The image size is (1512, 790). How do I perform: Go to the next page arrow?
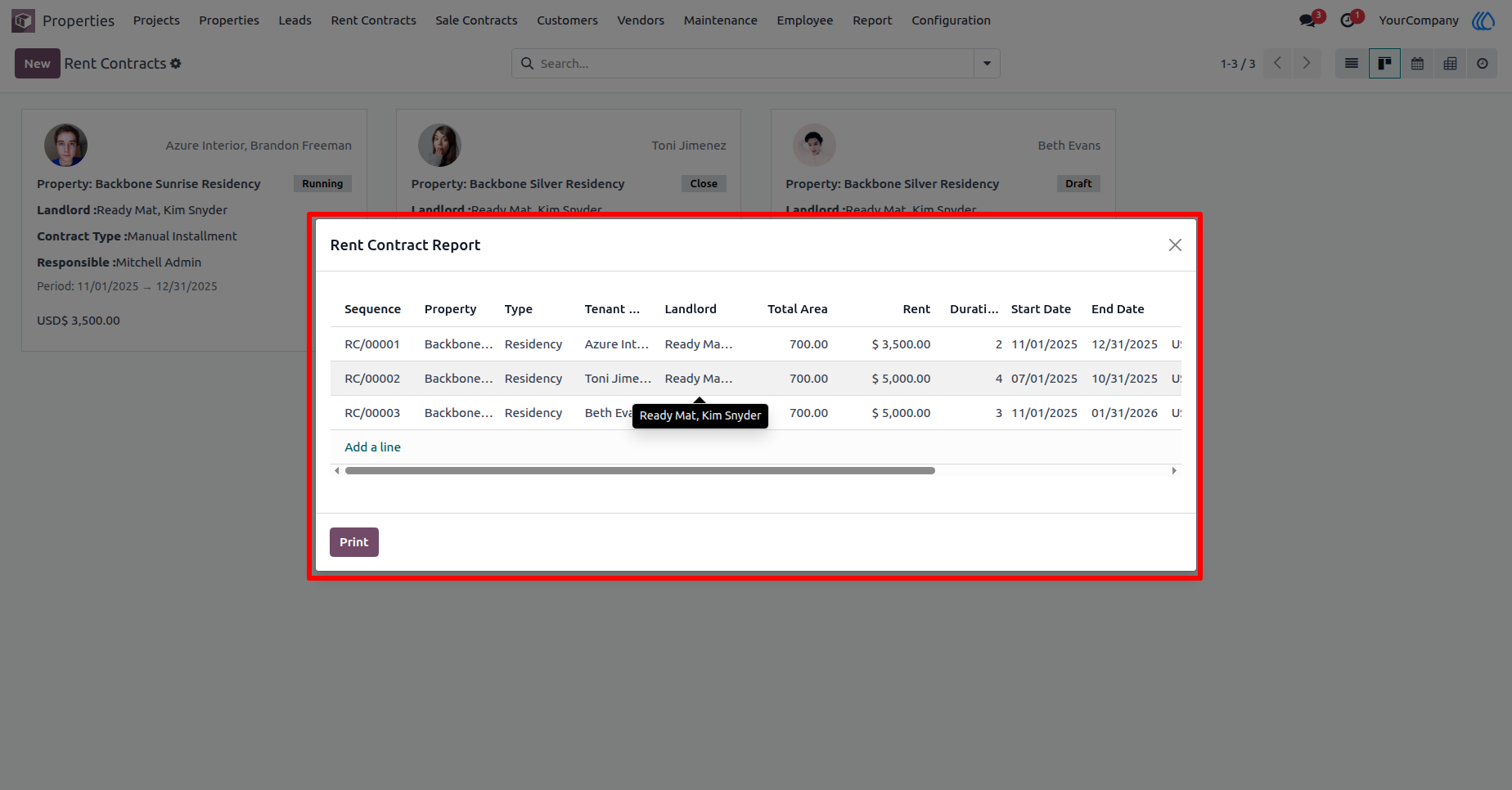pyautogui.click(x=1307, y=64)
